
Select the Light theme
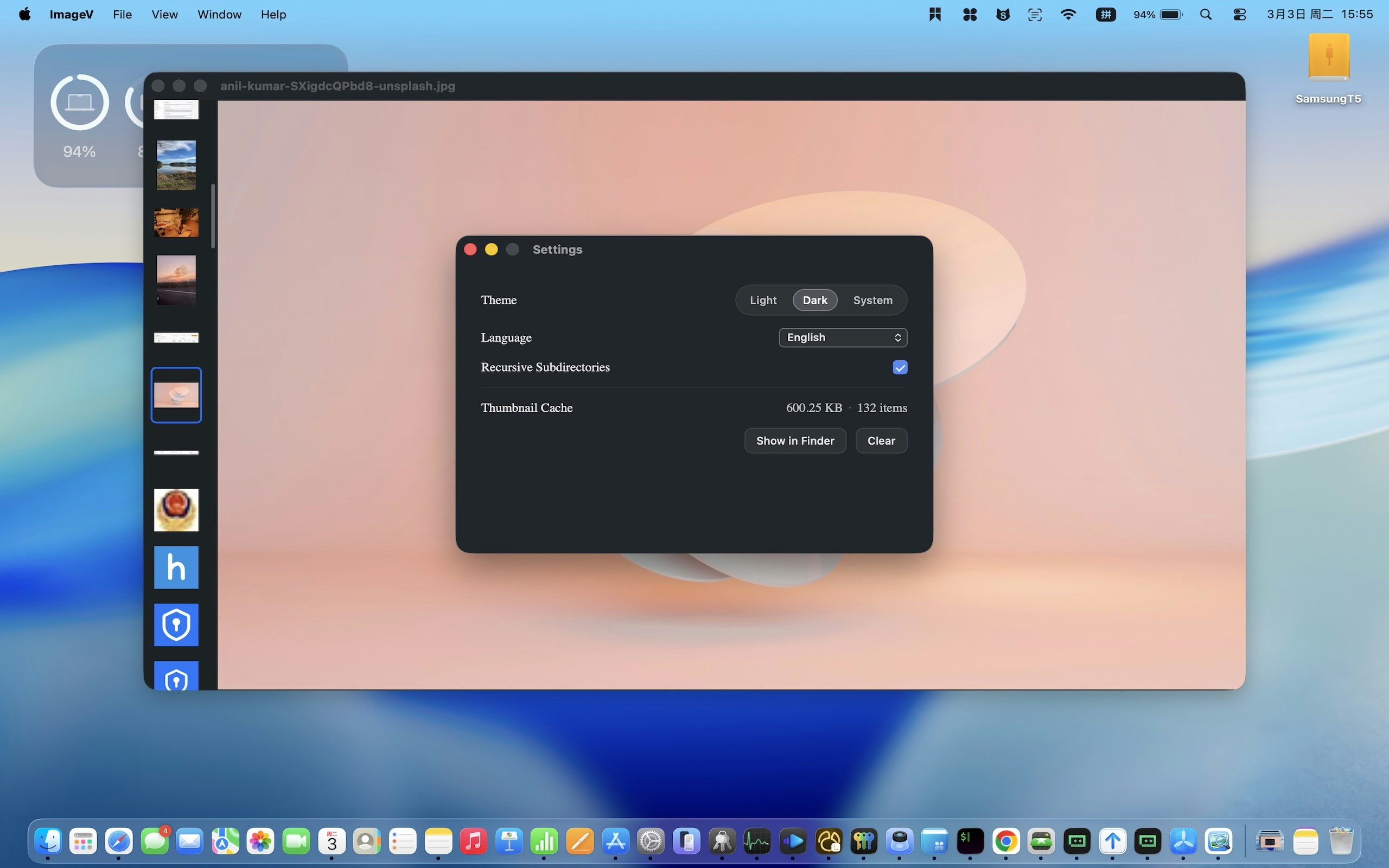click(x=763, y=299)
